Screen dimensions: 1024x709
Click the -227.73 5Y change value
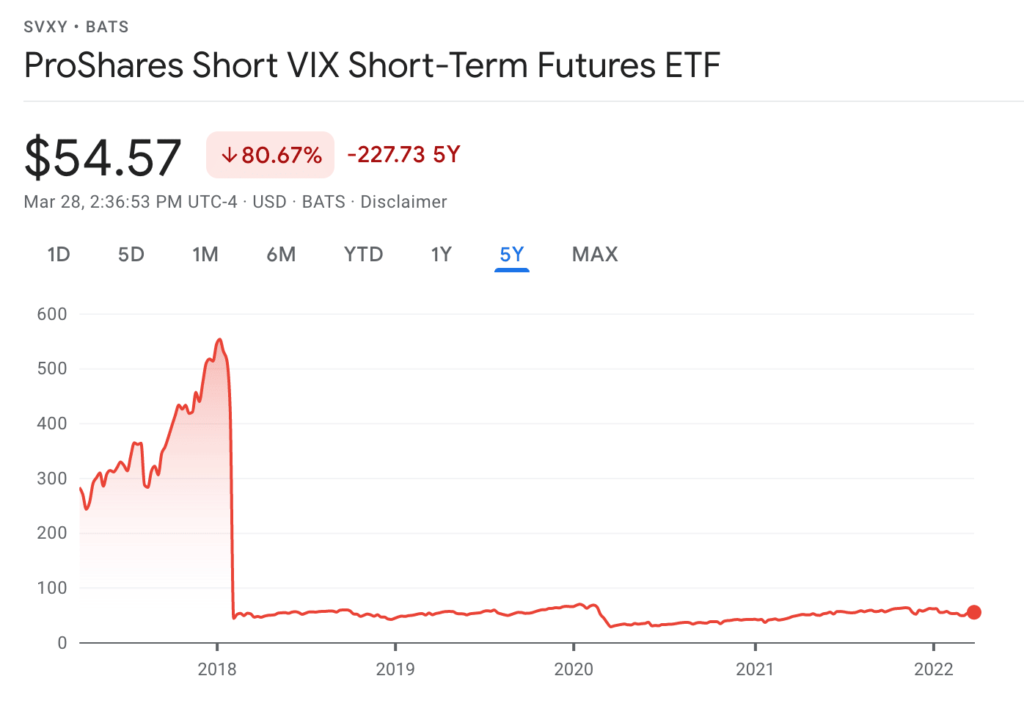[403, 155]
